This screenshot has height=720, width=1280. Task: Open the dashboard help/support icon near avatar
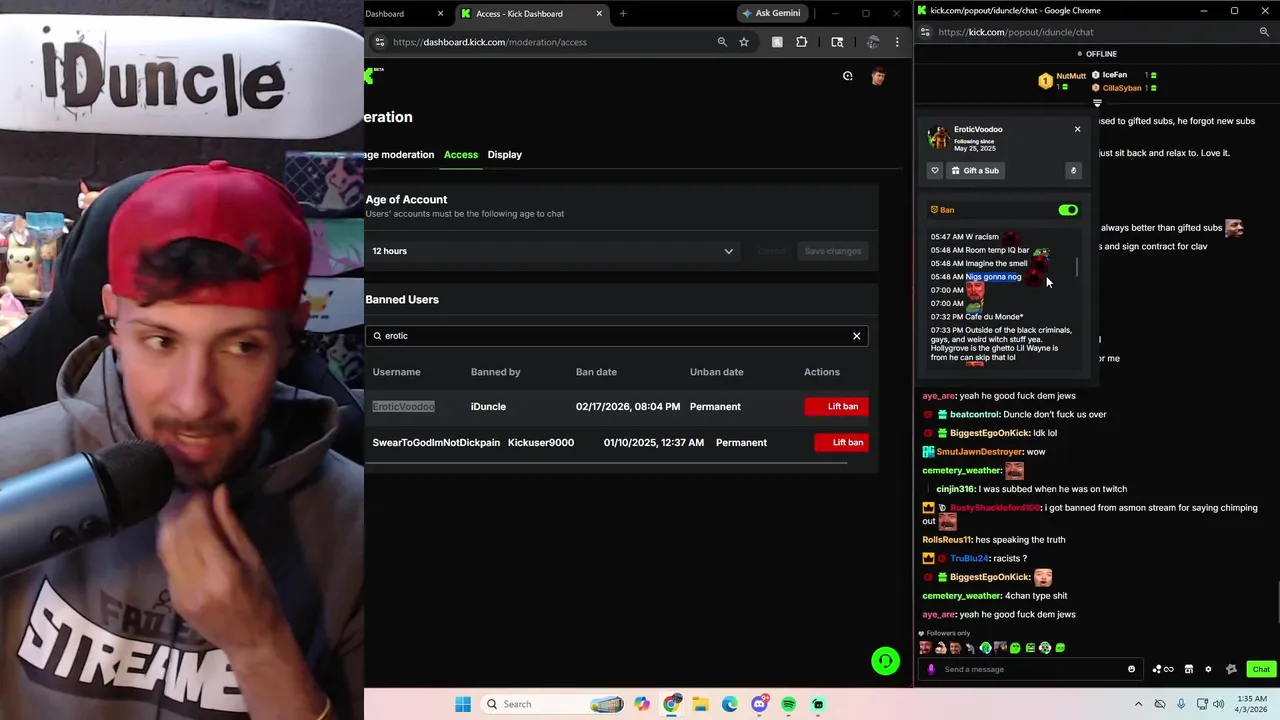point(847,76)
